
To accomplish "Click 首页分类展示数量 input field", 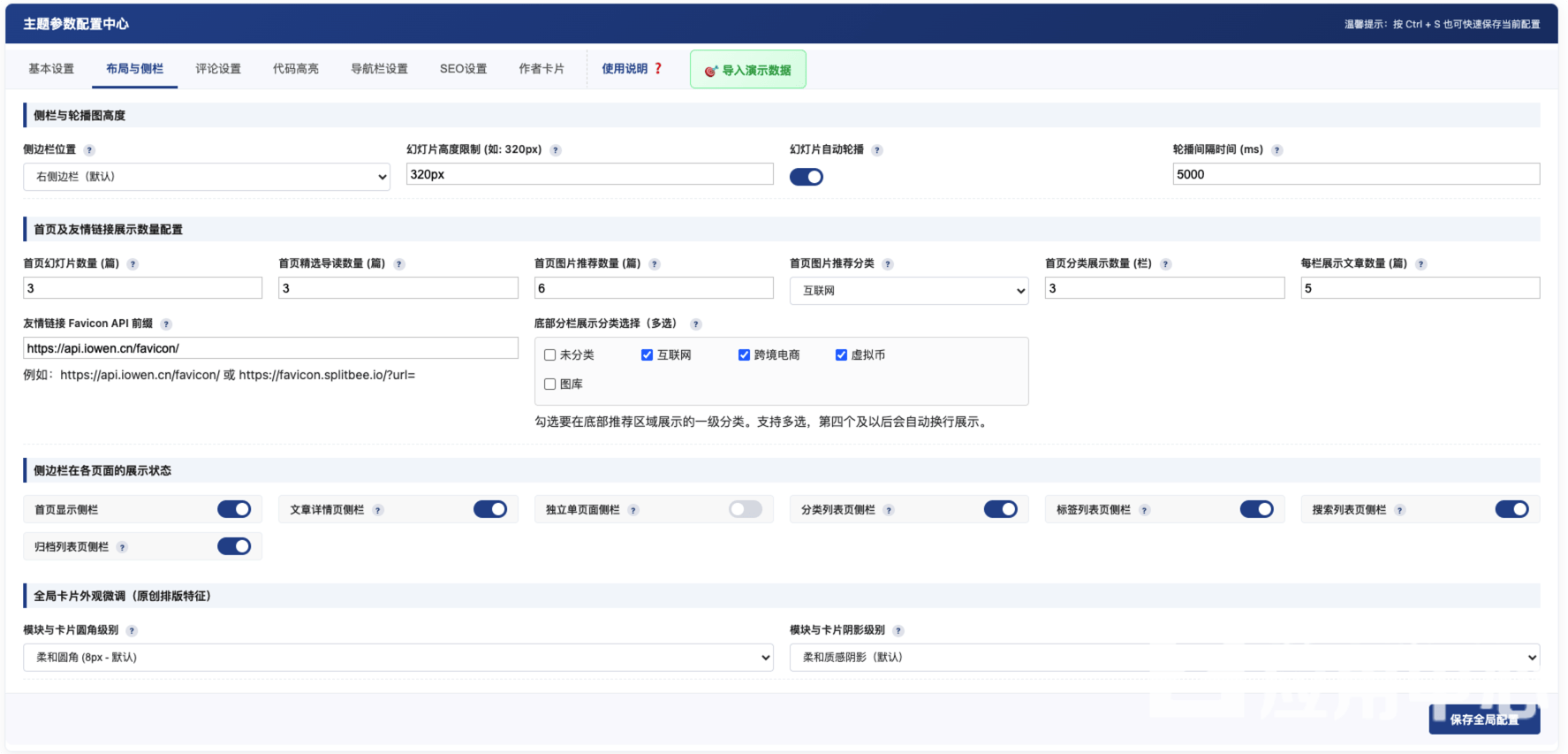I will pyautogui.click(x=1164, y=288).
